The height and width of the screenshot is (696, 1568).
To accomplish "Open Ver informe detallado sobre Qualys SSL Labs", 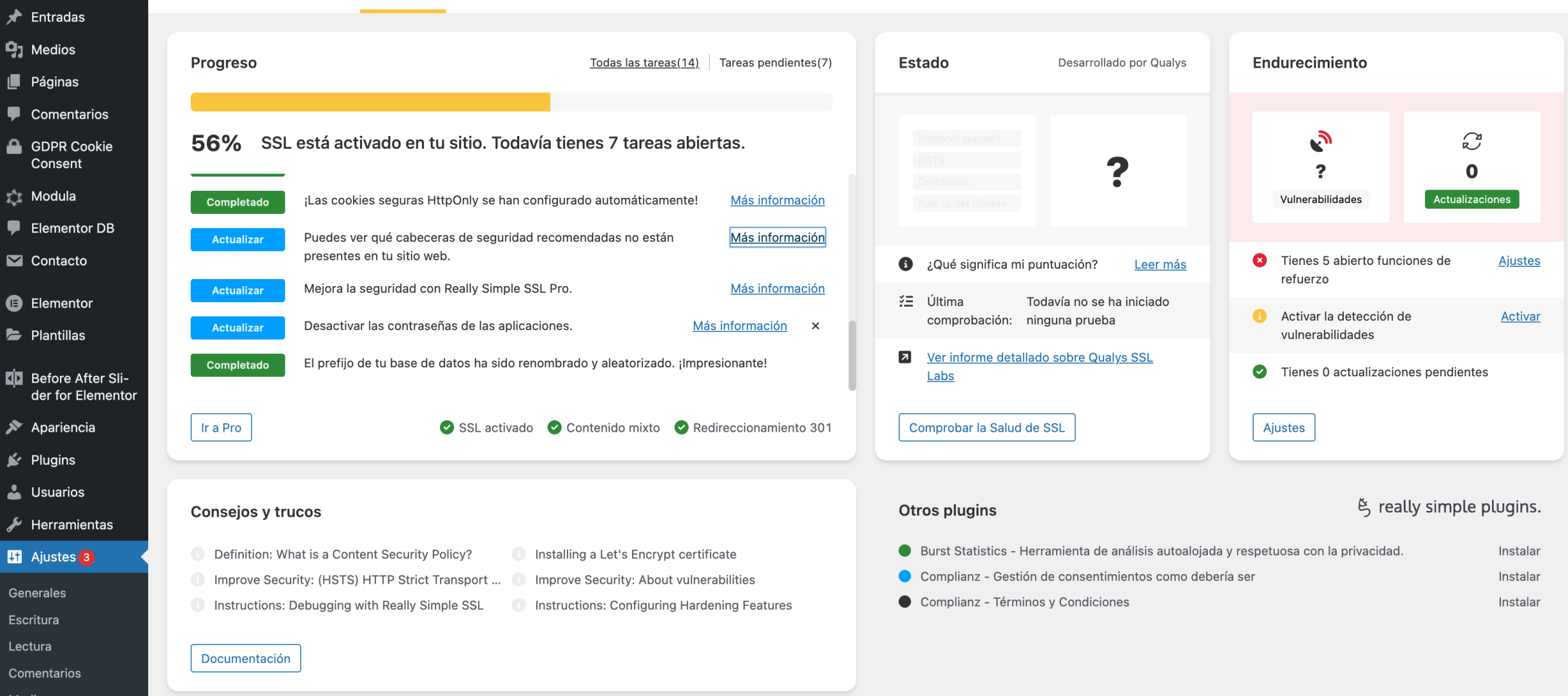I will [1040, 367].
